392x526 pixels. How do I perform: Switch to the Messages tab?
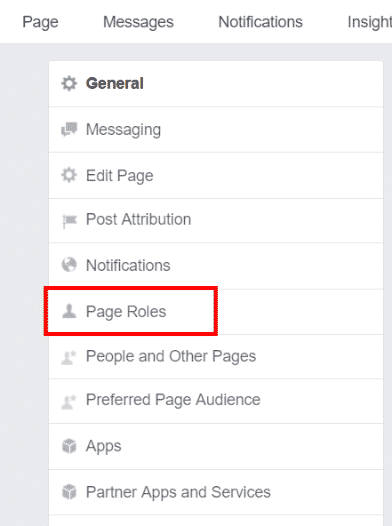(138, 22)
